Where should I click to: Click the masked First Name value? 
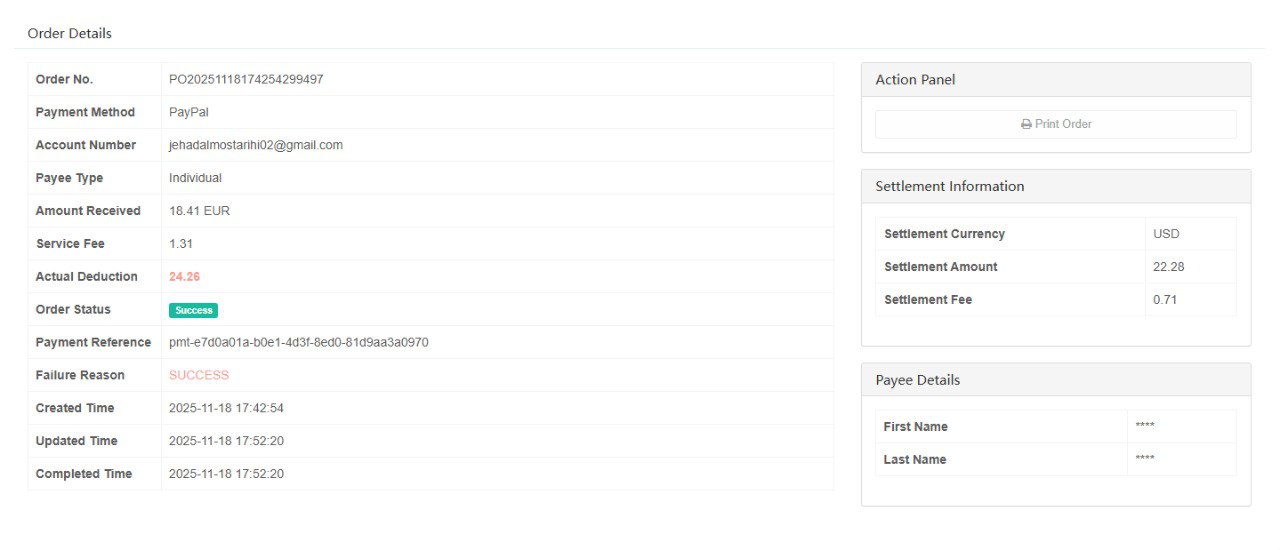click(x=1145, y=427)
